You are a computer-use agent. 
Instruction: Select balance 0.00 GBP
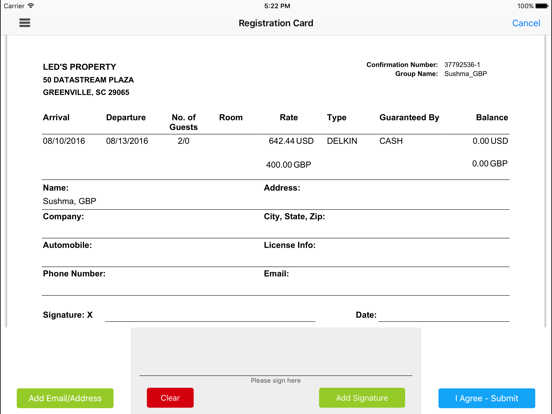coord(490,164)
